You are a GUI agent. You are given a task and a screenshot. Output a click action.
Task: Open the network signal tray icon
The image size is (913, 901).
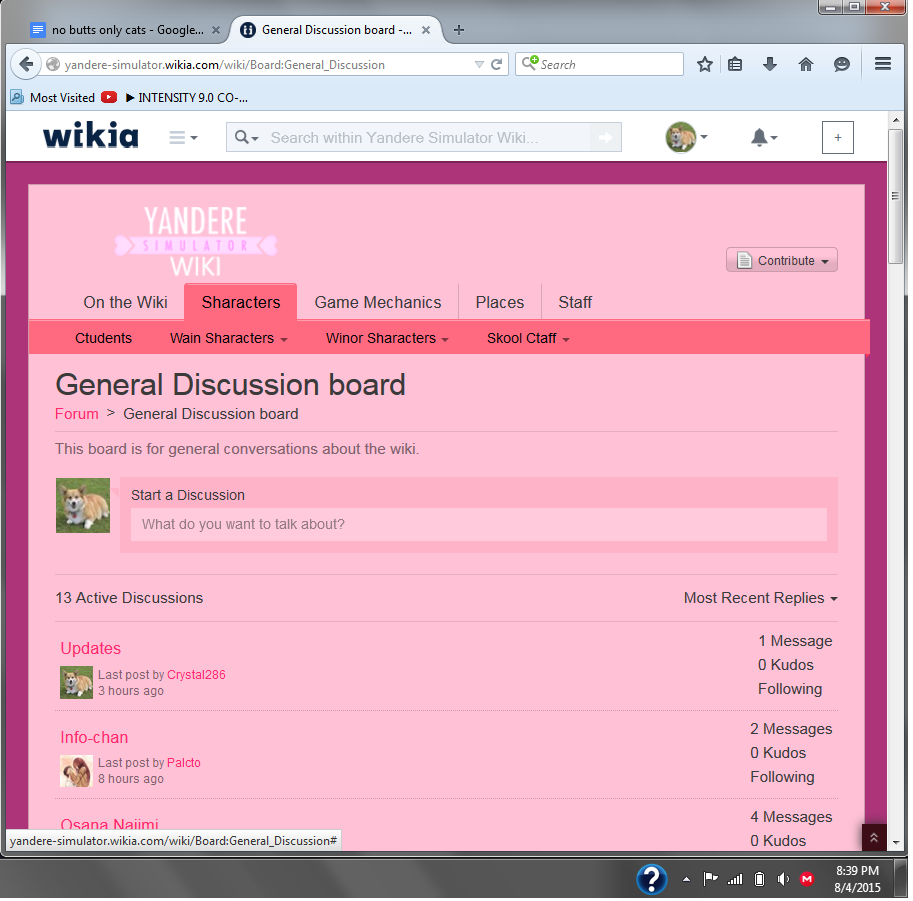click(x=735, y=879)
